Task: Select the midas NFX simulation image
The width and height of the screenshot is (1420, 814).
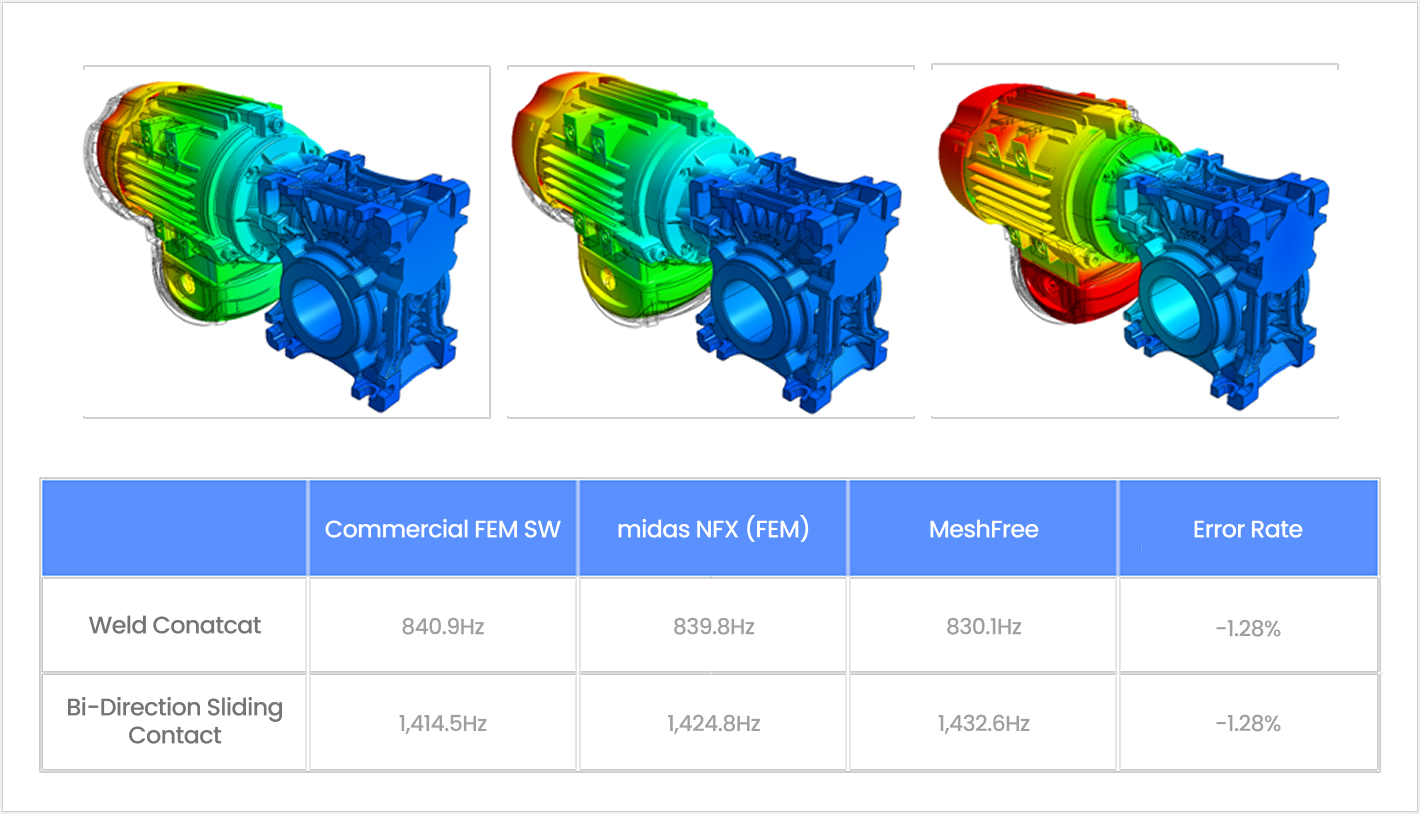Action: [x=710, y=241]
